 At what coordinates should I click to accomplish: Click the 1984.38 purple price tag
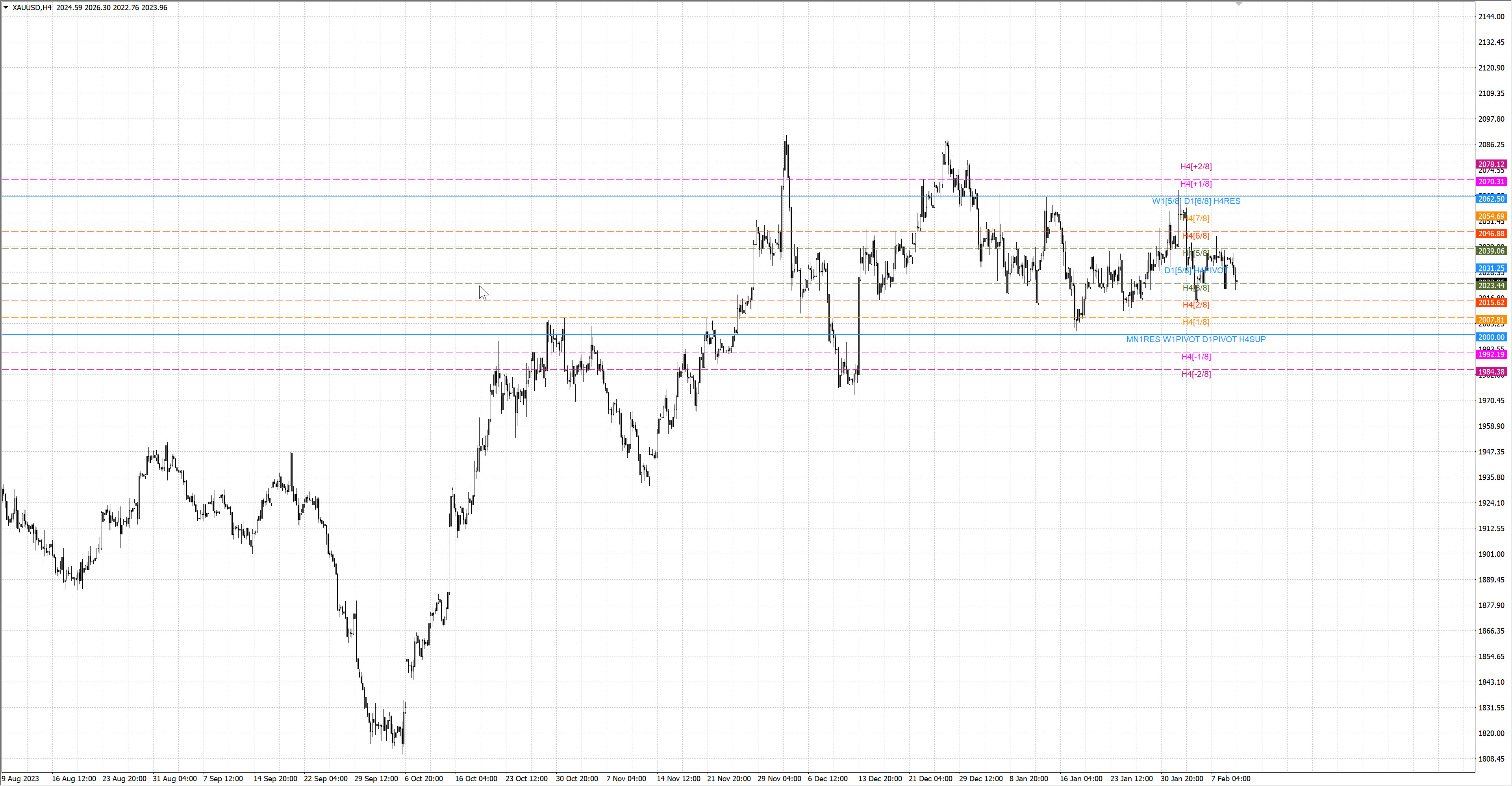click(1491, 372)
